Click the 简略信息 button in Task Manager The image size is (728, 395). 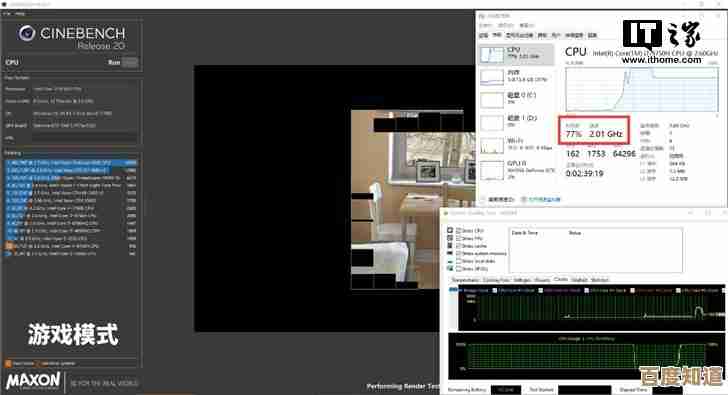501,200
